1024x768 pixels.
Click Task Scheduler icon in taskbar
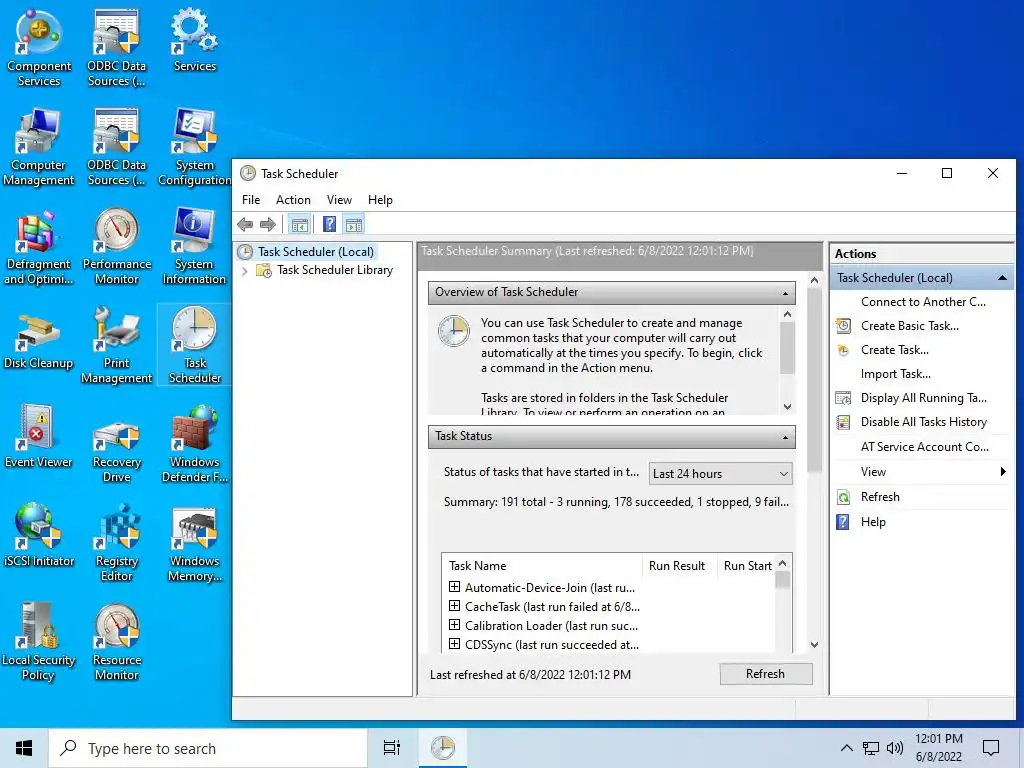pyautogui.click(x=443, y=748)
